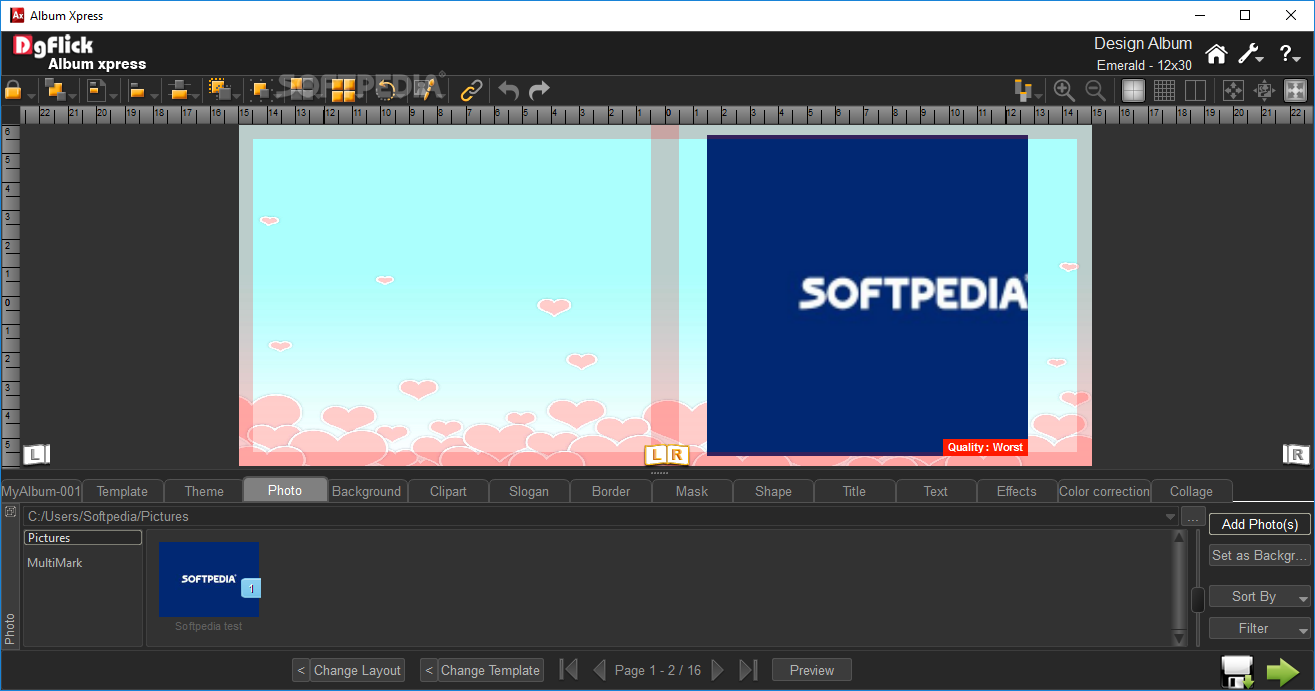Click the R right page marker at canvas edge

(x=1297, y=454)
